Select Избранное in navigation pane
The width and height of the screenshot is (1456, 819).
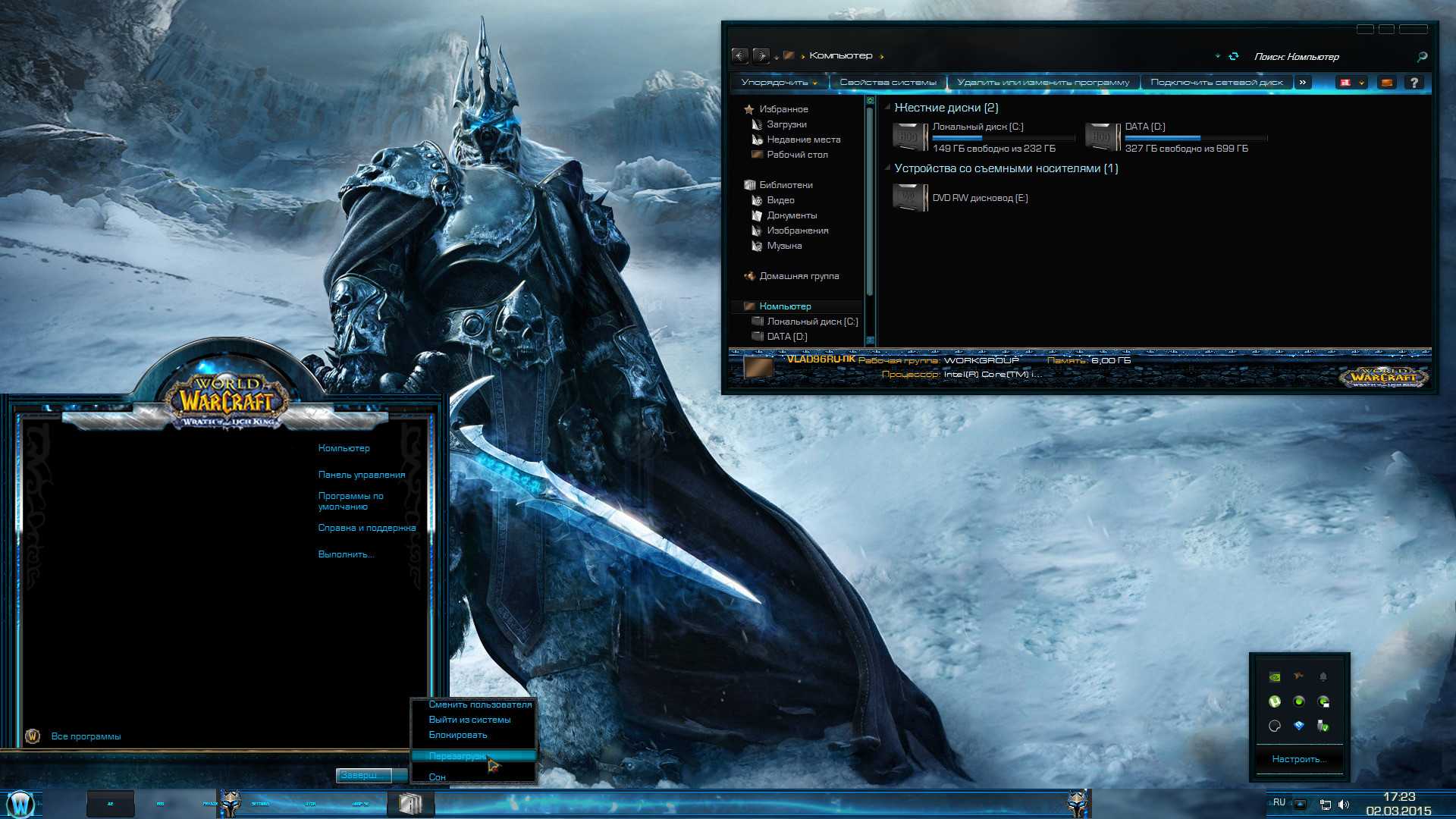(776, 109)
